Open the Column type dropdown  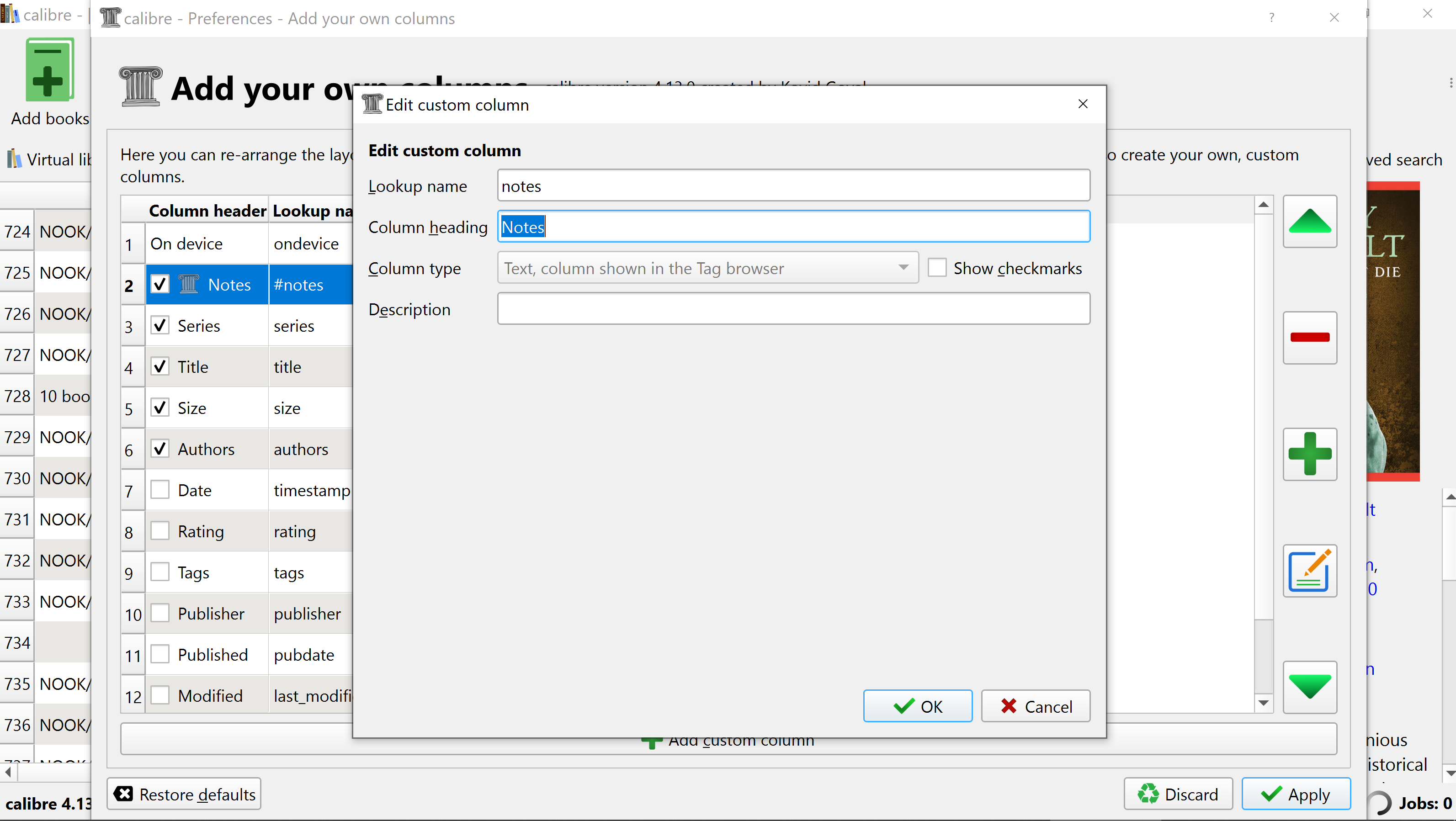(x=707, y=268)
